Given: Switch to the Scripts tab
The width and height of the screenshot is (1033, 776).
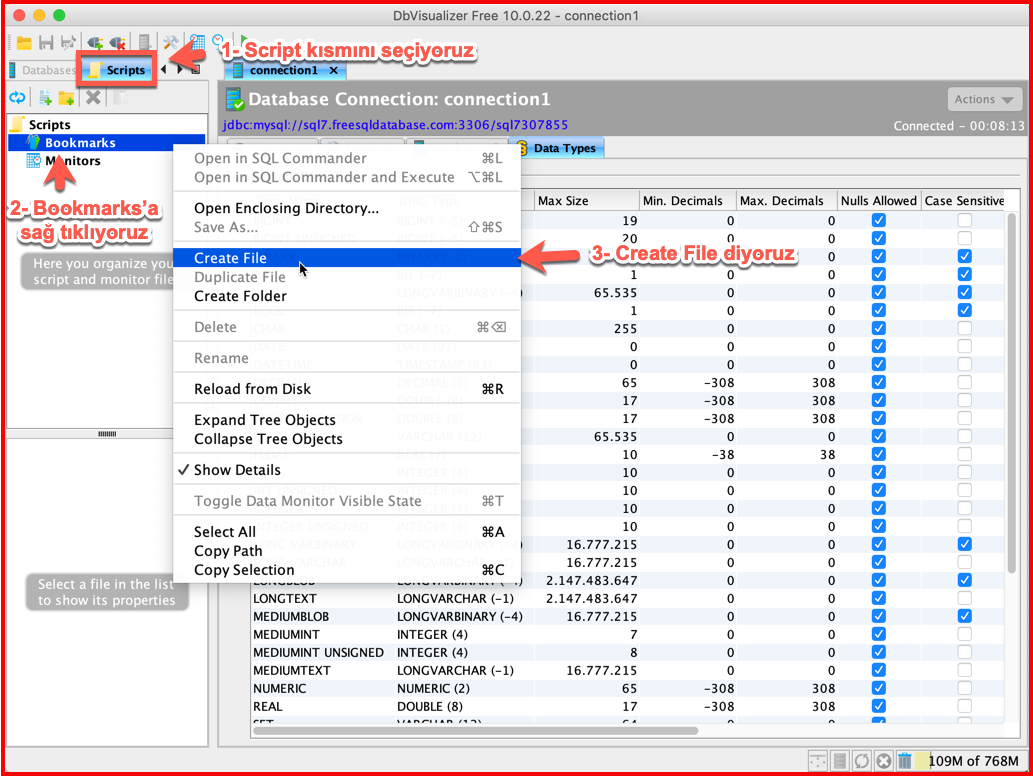Looking at the screenshot, I should click(x=118, y=70).
